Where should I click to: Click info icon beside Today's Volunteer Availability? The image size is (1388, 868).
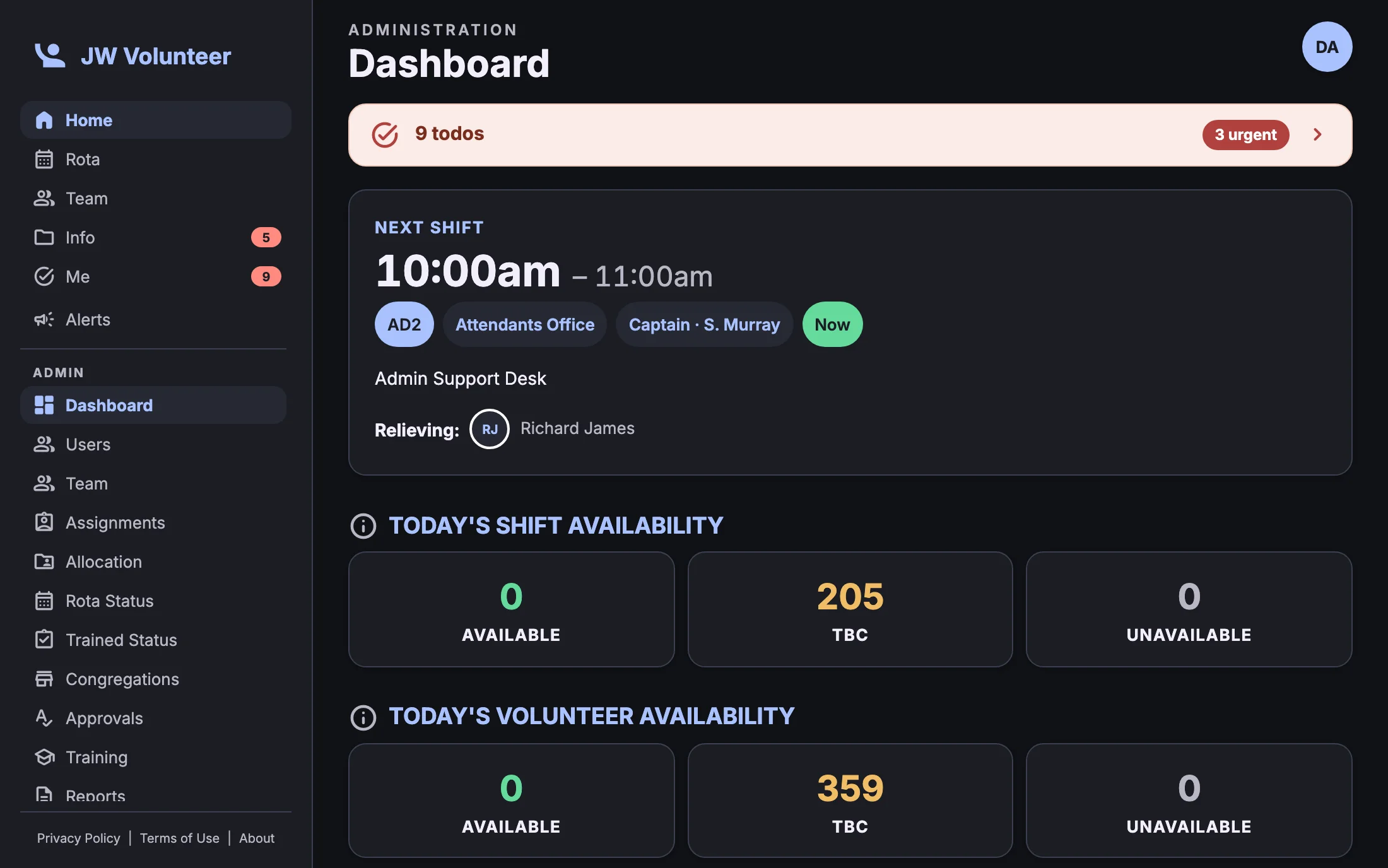pos(363,717)
